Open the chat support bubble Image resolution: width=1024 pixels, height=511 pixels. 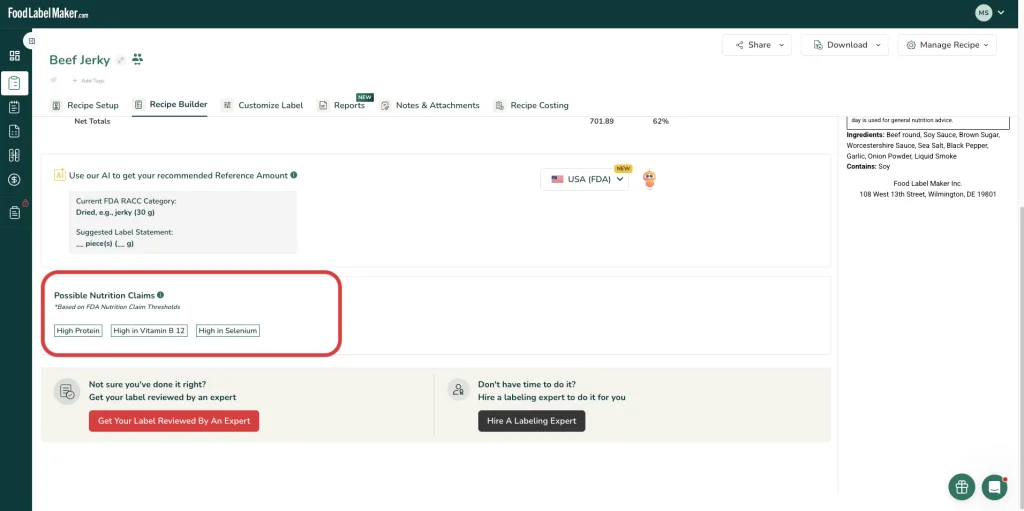click(994, 487)
